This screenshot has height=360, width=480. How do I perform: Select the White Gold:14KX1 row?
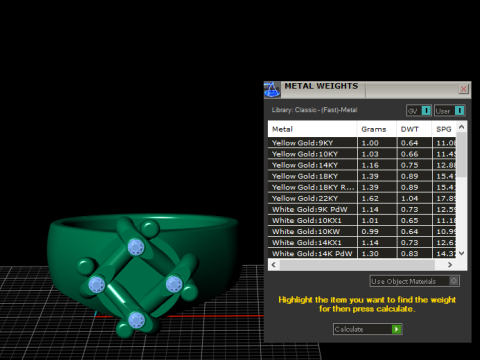362,242
